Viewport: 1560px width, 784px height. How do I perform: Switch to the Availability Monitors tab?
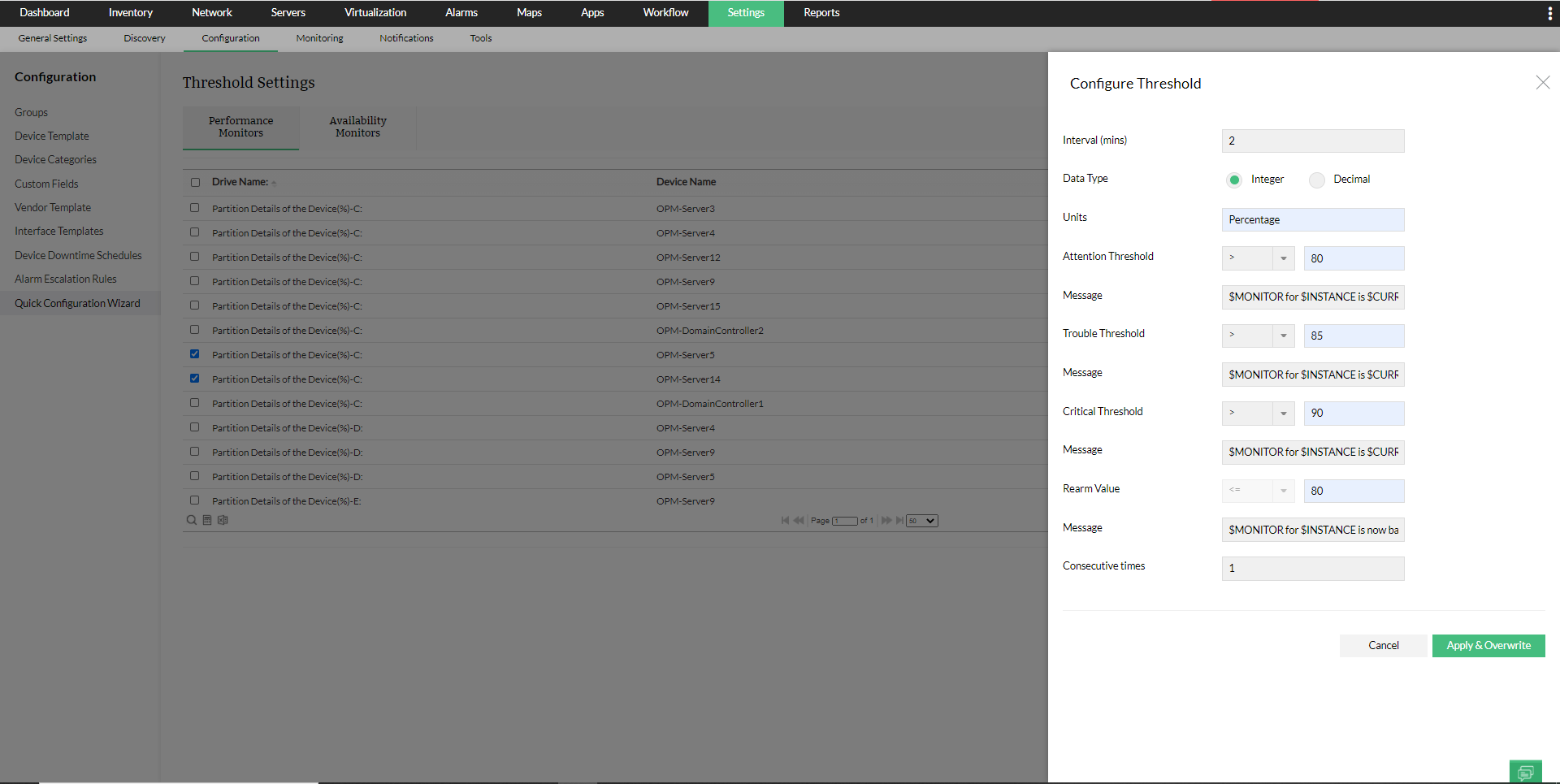(x=357, y=127)
